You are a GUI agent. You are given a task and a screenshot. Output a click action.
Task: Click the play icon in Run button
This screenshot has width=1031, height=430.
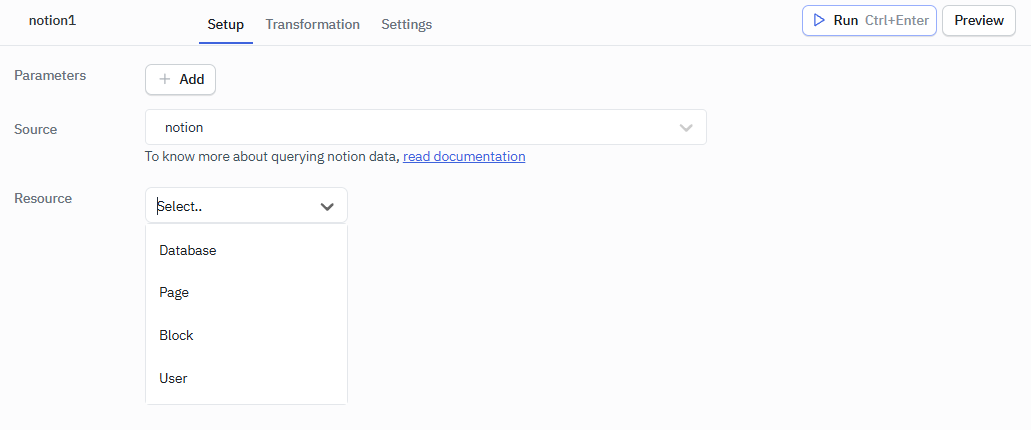pos(819,20)
